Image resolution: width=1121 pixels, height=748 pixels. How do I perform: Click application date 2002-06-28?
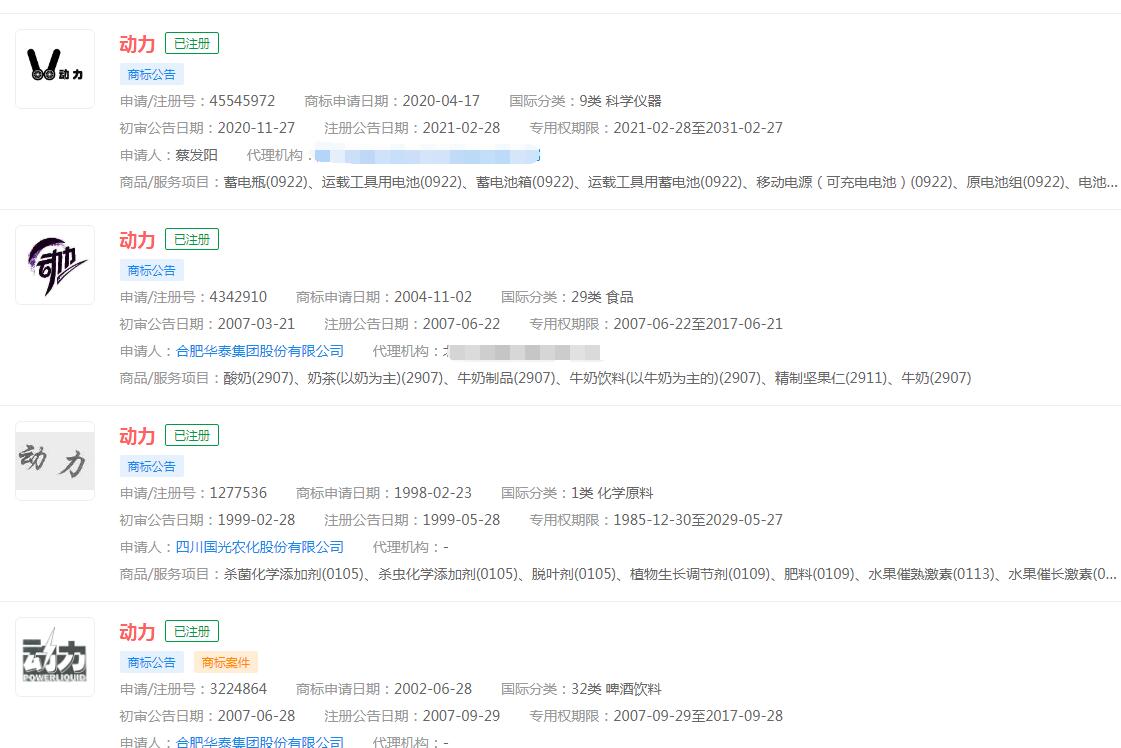433,689
